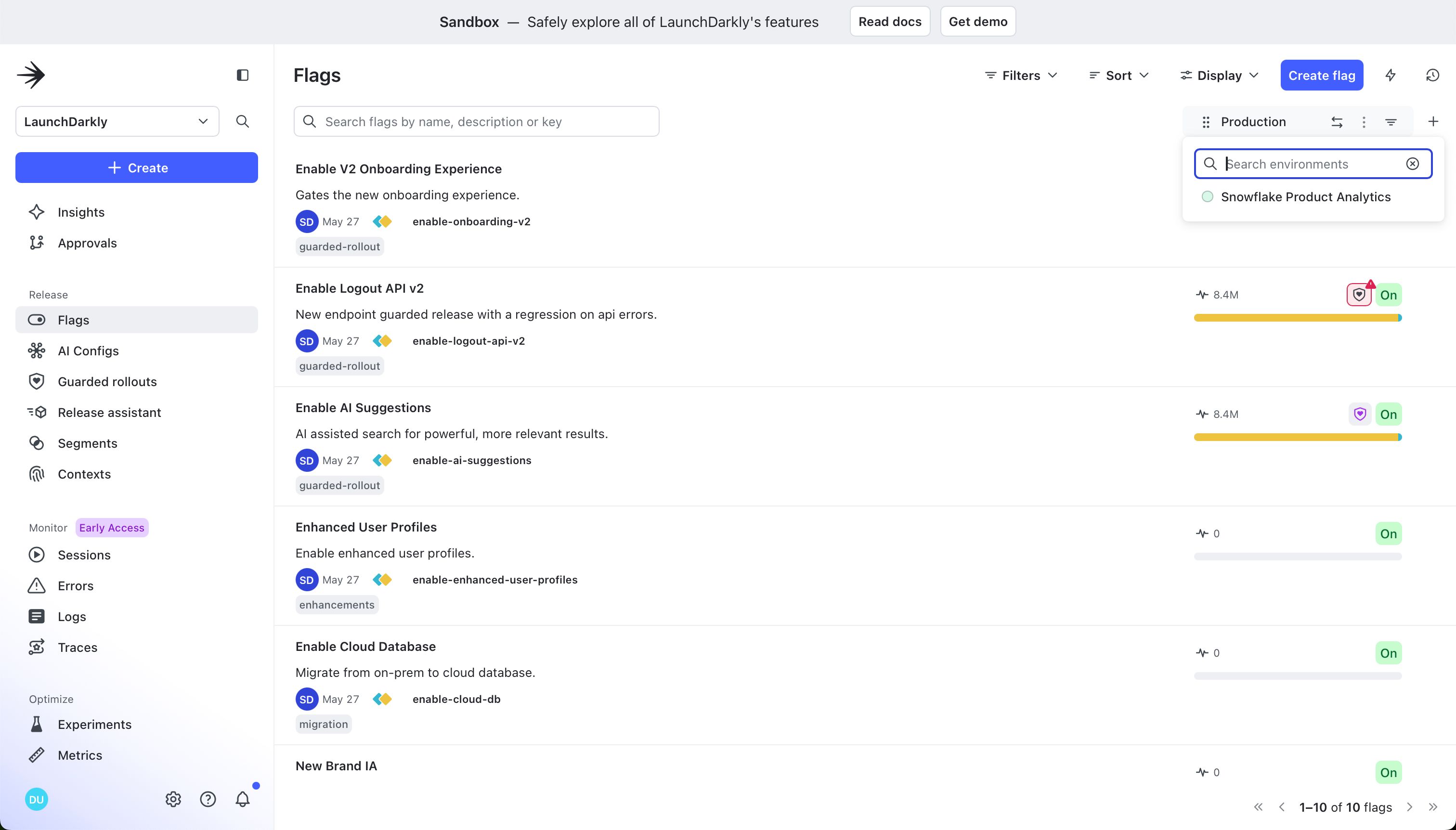Screen dimensions: 1456x830
Task: Click the rollout bar for Enable AI Suggestions
Action: [x=1298, y=437]
